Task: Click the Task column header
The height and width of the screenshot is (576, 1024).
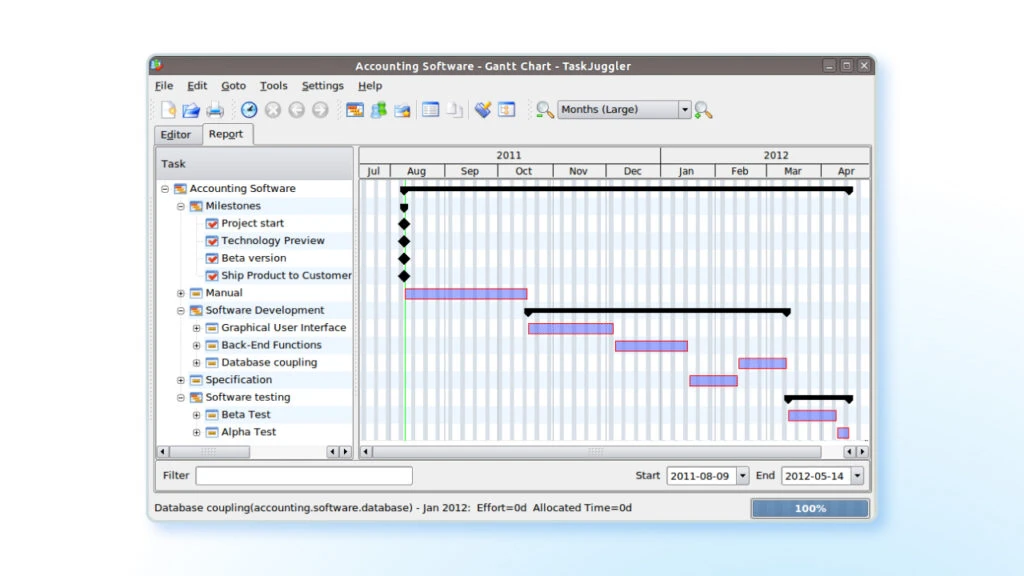Action: click(255, 164)
